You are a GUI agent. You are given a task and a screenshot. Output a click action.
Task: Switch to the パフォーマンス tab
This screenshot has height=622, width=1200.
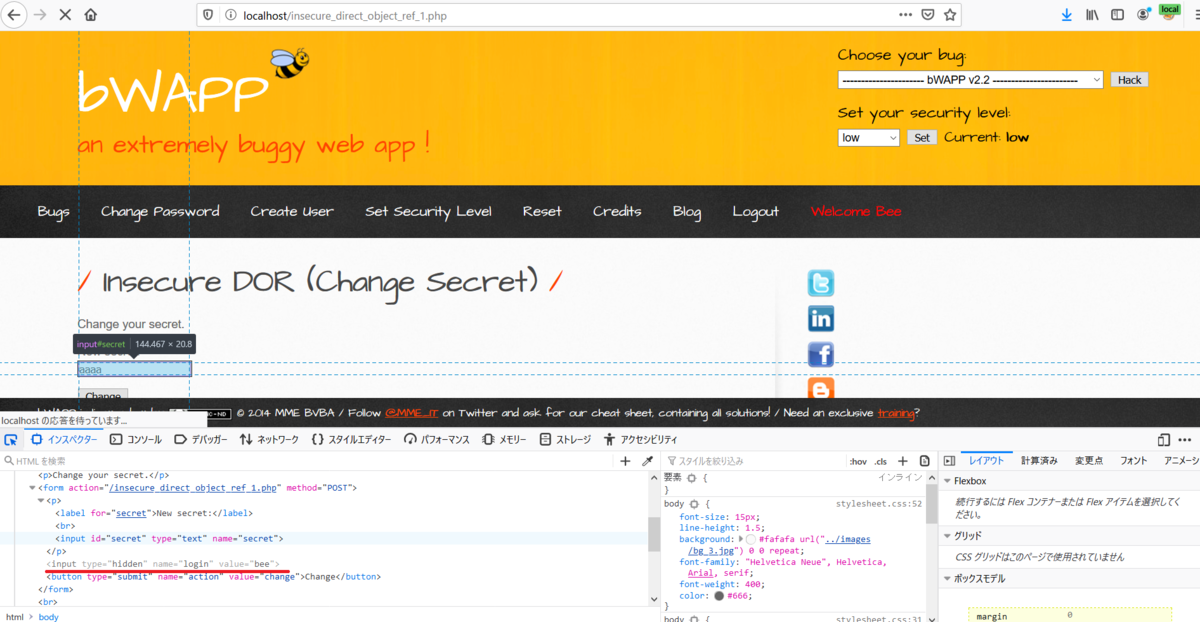tap(436, 439)
